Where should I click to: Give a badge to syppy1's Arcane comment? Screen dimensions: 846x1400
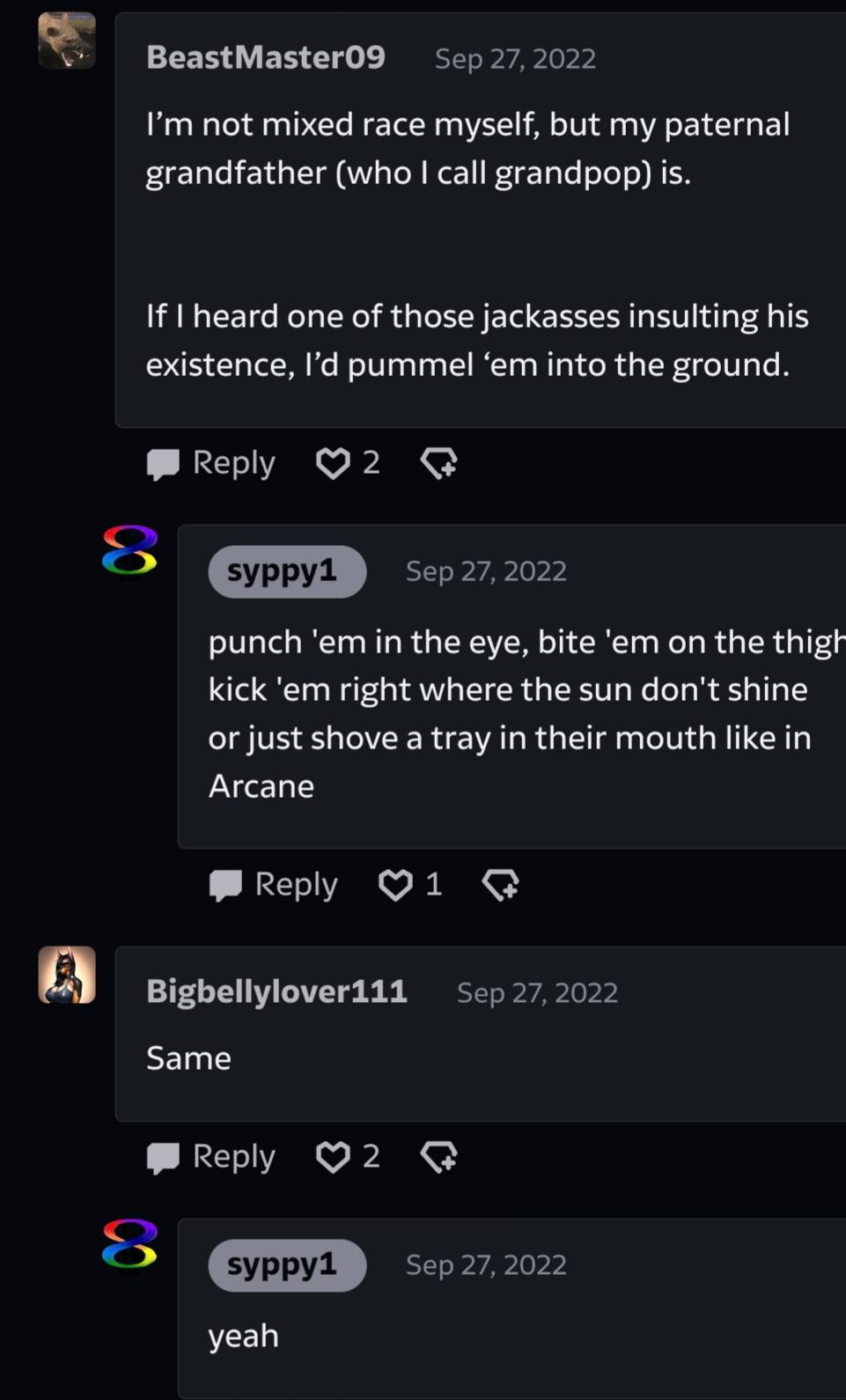pyautogui.click(x=501, y=885)
